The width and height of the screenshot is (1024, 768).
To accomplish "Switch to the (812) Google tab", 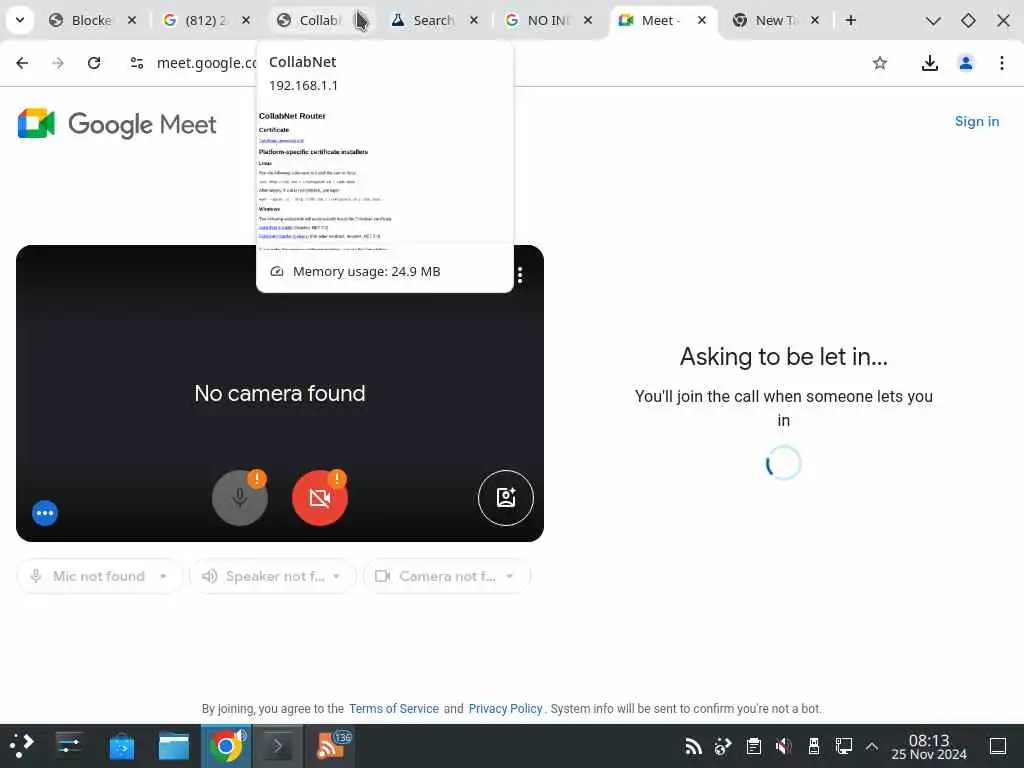I will point(204,20).
